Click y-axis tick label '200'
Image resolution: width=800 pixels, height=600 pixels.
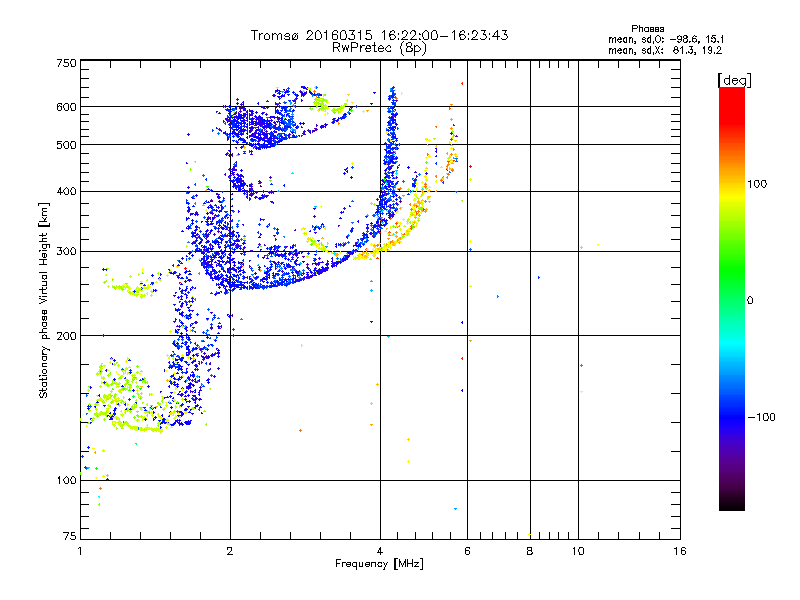(x=66, y=336)
